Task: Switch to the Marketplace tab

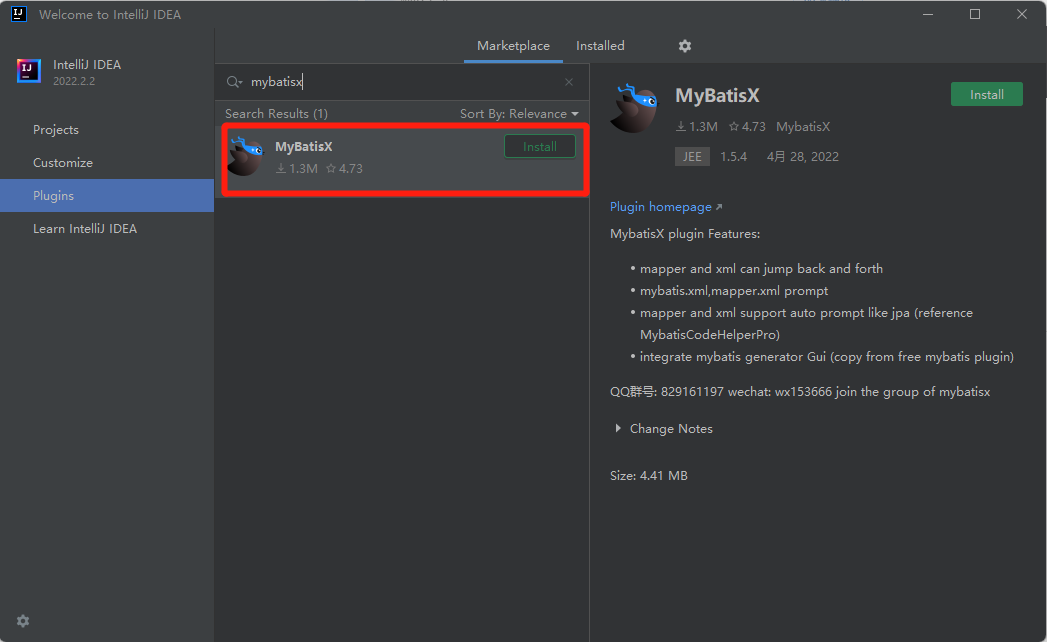Action: [513, 46]
